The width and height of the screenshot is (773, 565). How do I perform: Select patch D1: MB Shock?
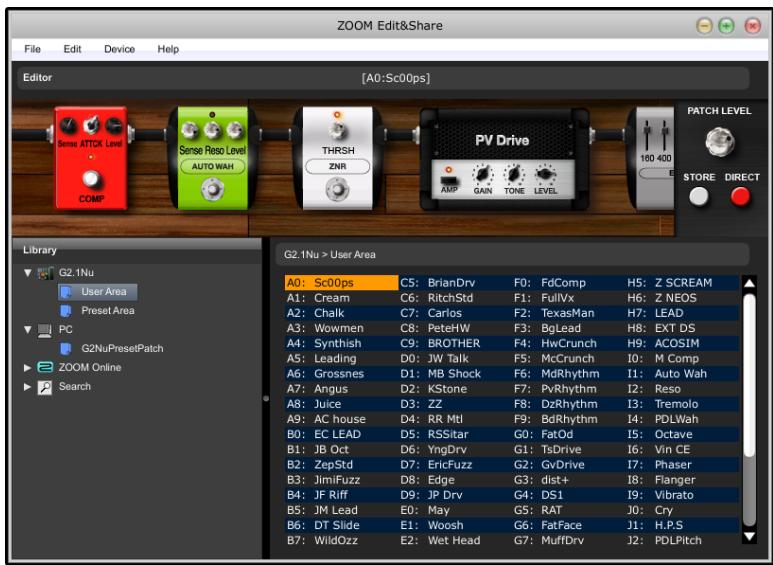point(455,374)
